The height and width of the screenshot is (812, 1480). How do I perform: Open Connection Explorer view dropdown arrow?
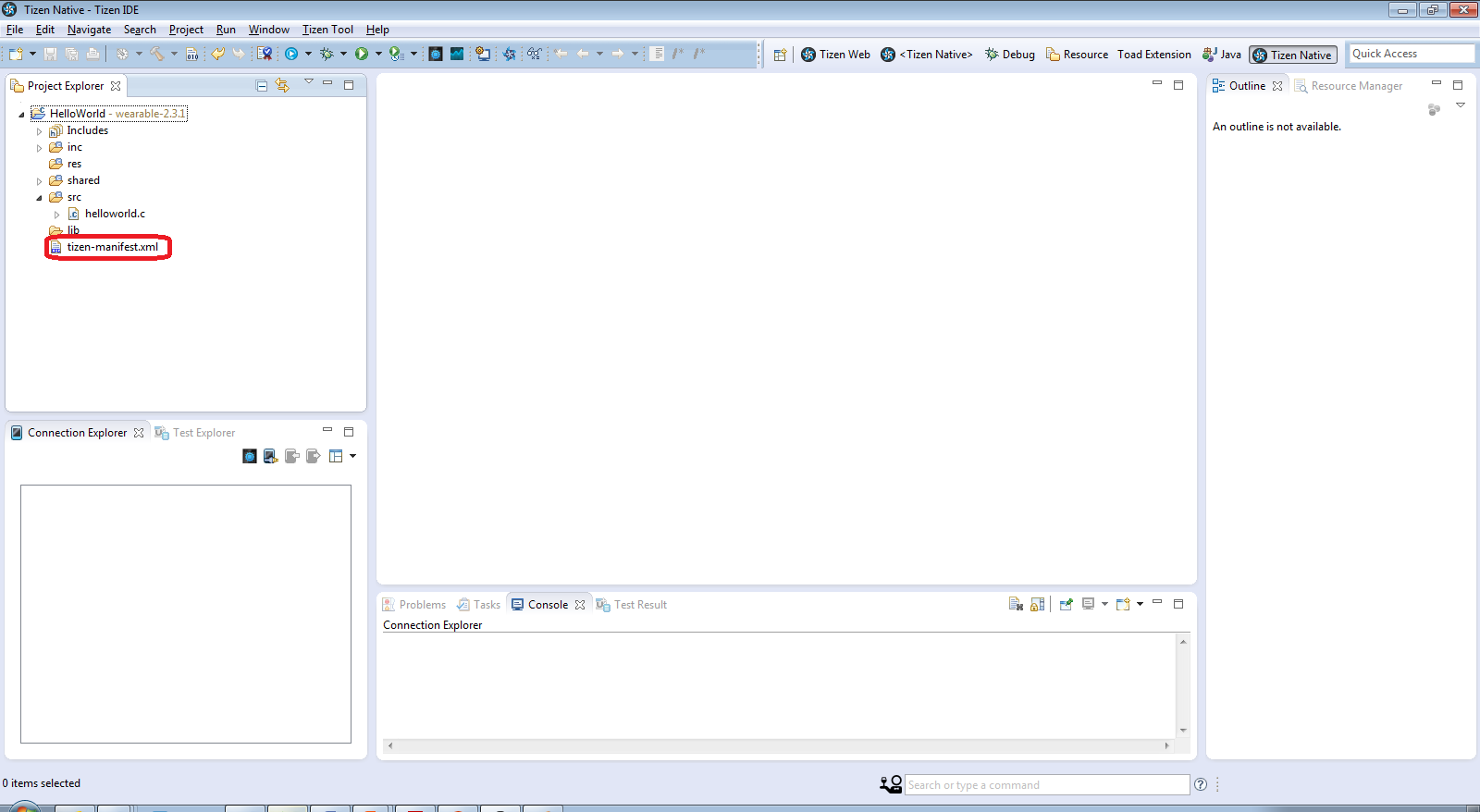[352, 456]
